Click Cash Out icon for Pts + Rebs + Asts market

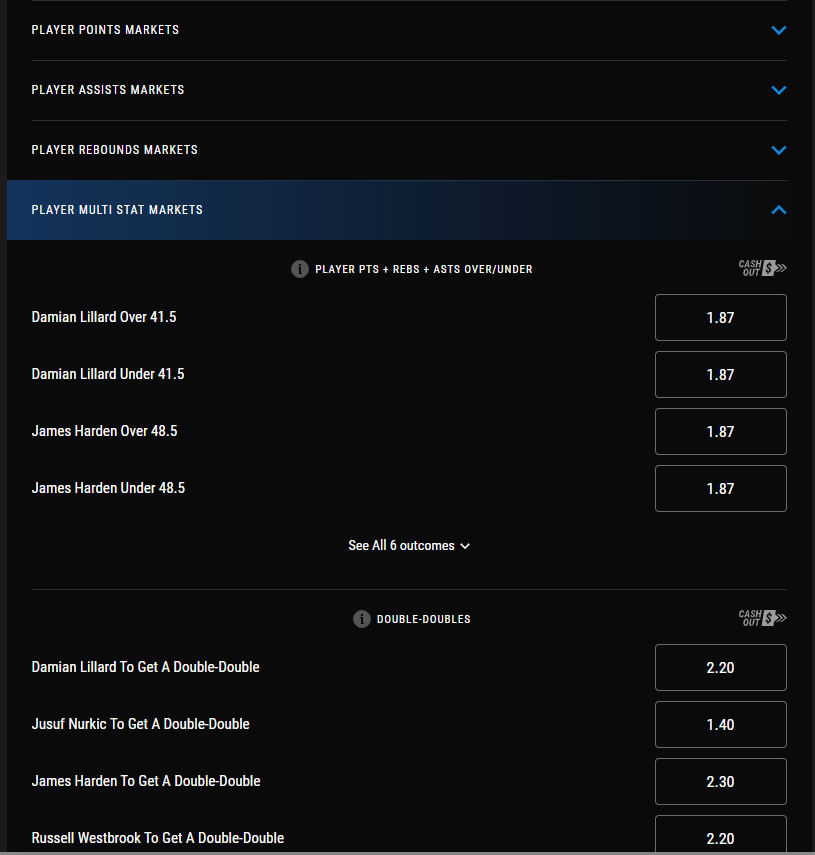coord(762,268)
